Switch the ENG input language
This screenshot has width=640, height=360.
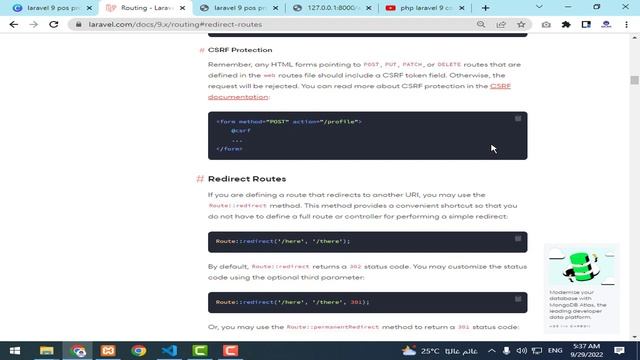555,351
